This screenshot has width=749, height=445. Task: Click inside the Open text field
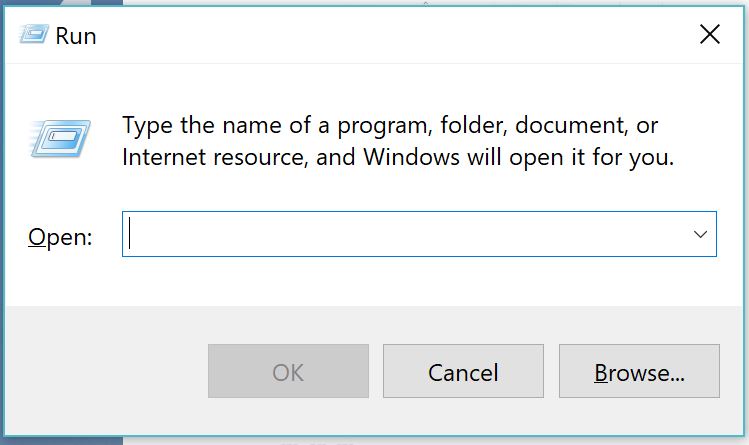point(406,234)
